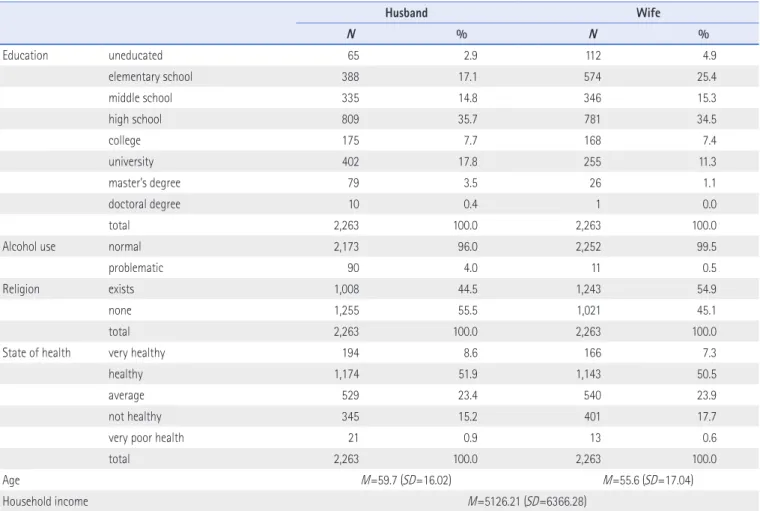Click the cell showing 90
The width and height of the screenshot is (760, 511).
point(353,268)
